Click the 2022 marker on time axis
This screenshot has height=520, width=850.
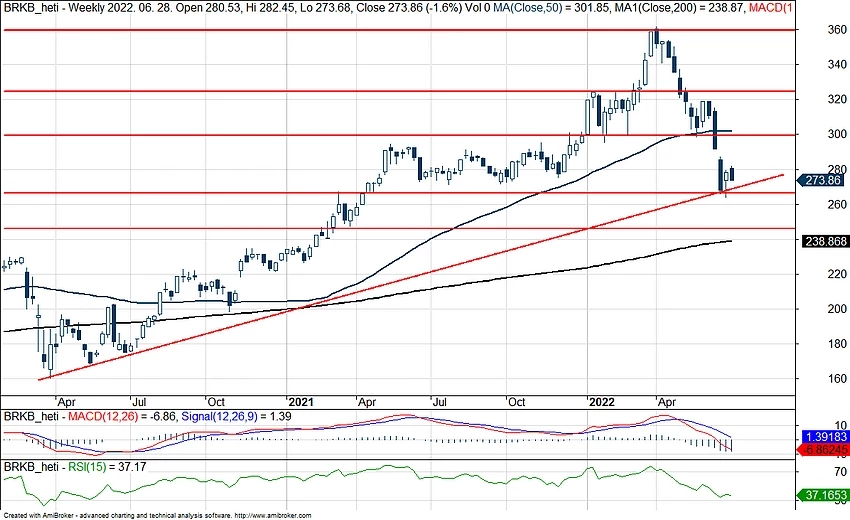point(601,400)
